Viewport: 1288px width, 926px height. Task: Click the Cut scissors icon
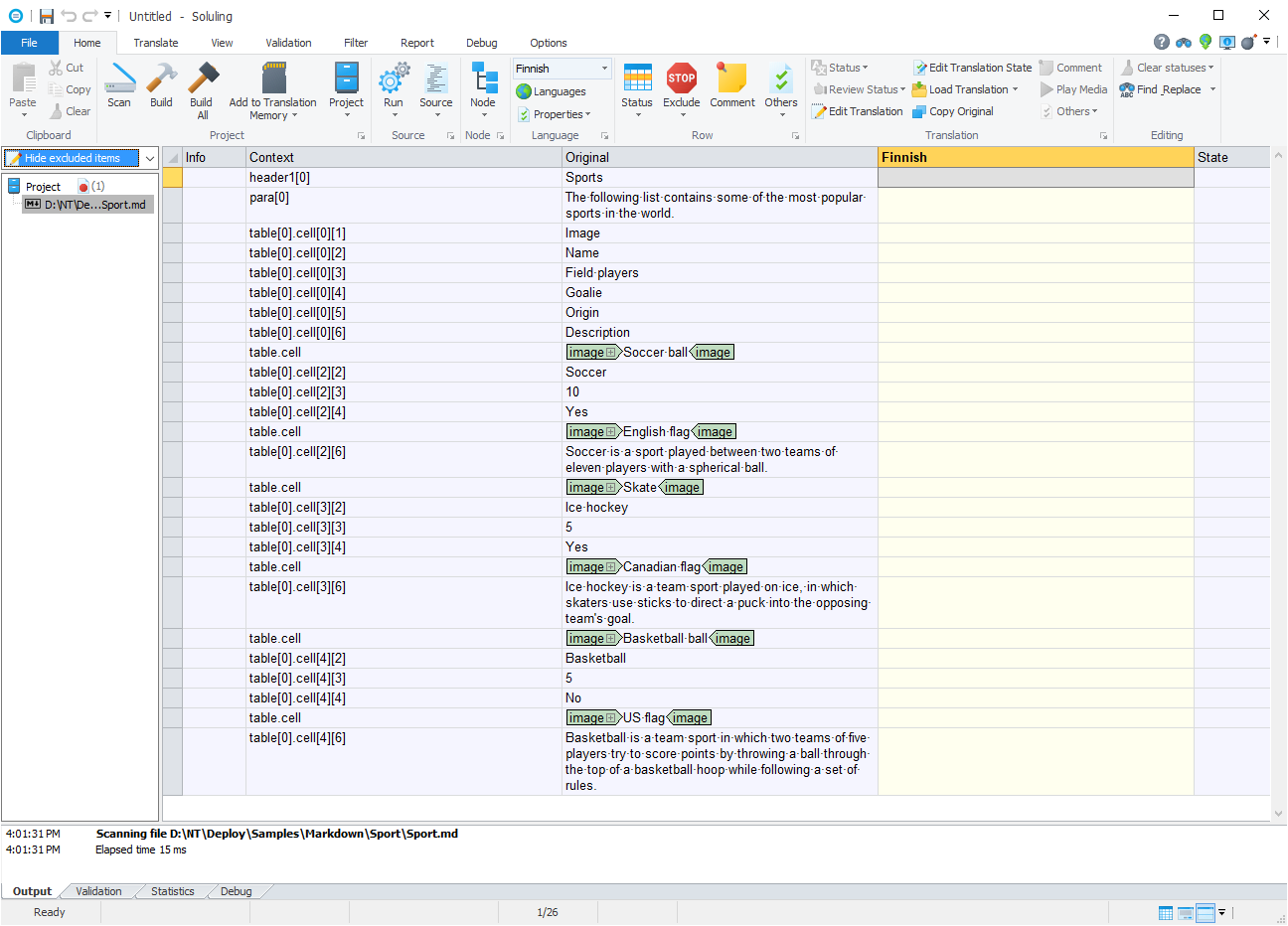tap(56, 68)
